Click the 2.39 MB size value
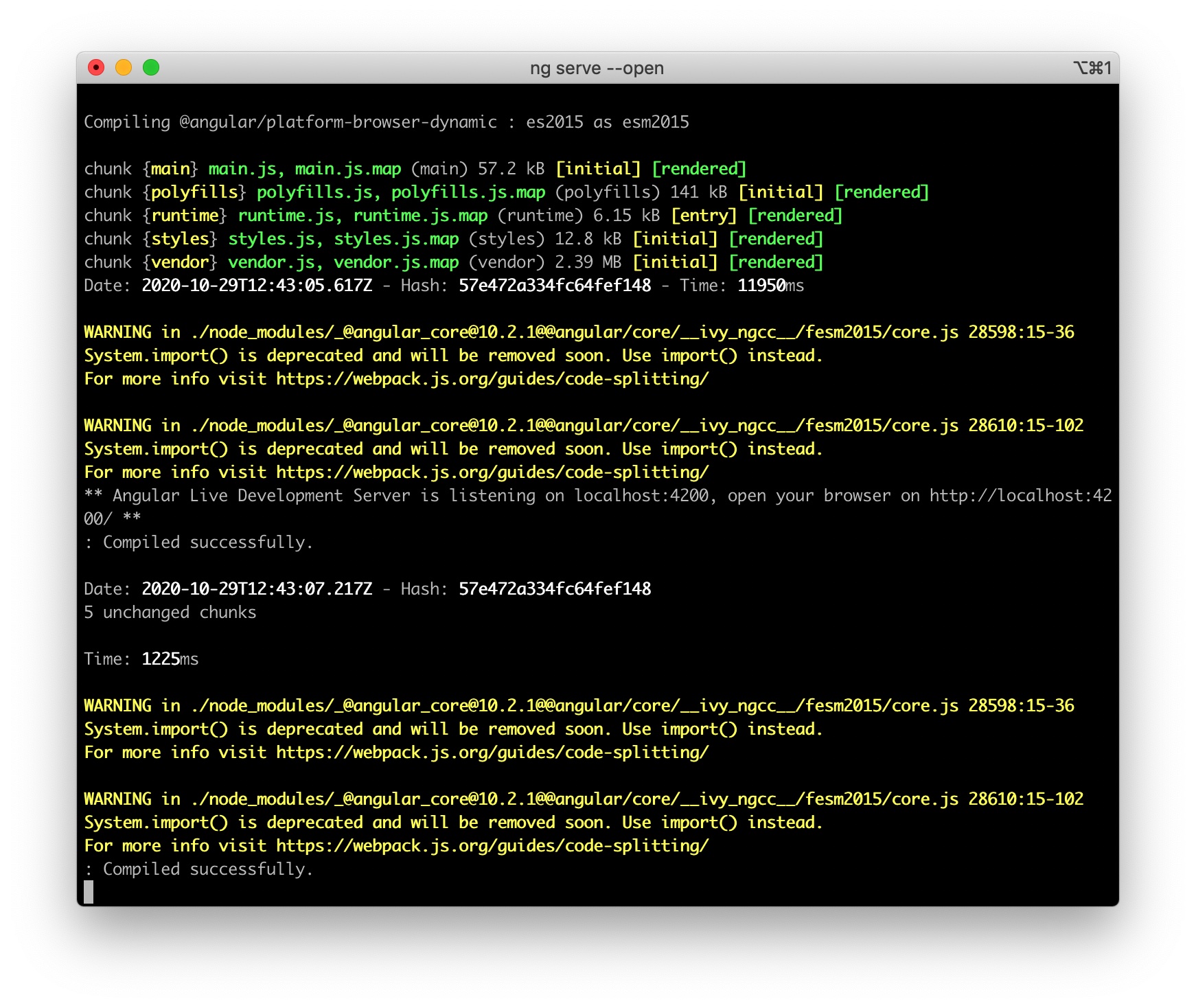Viewport: 1196px width, 1008px height. click(588, 262)
